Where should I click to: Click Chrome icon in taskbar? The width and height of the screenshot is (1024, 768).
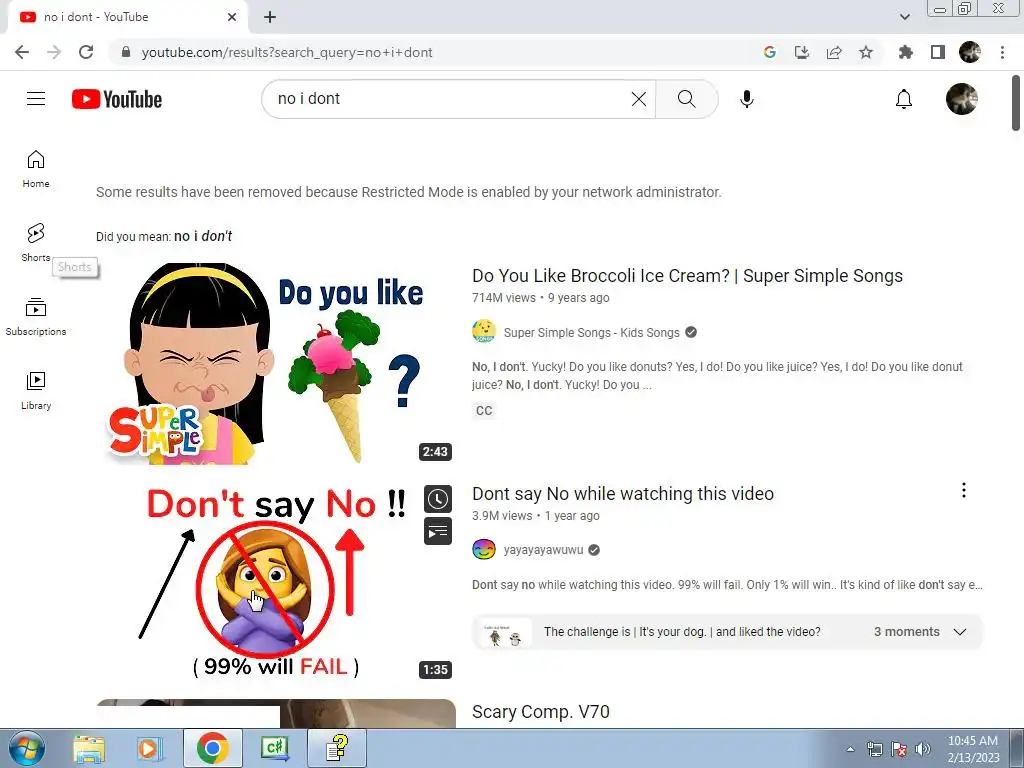tap(212, 748)
